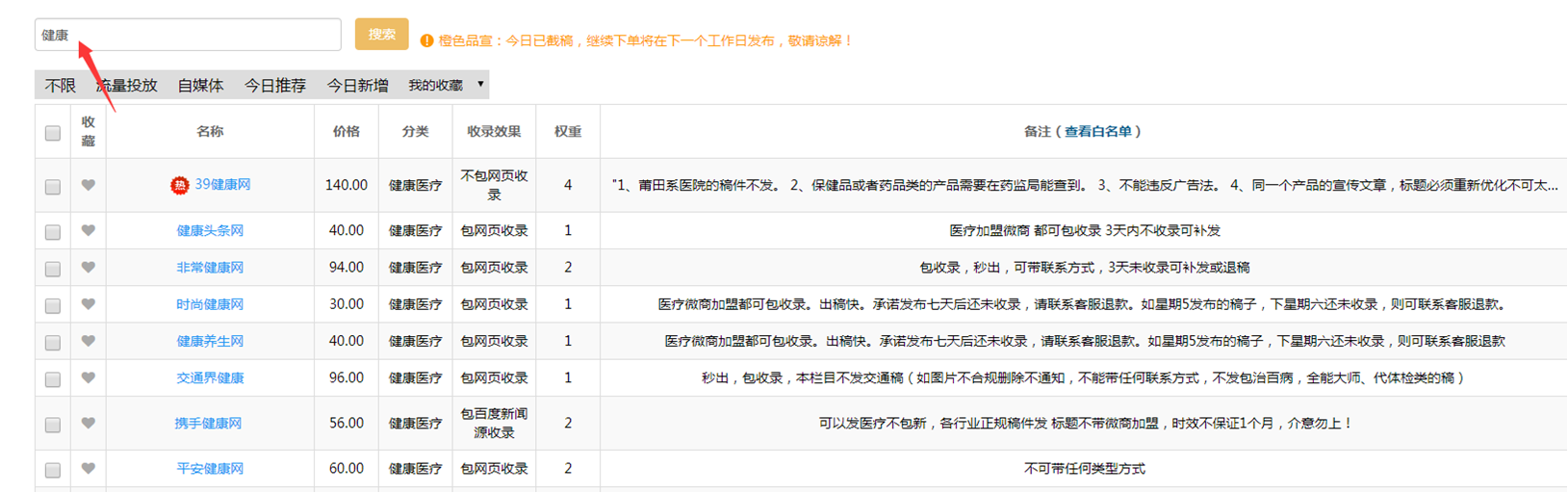Open the 平安健康网 media link
Image resolution: width=1568 pixels, height=493 pixels.
(x=210, y=469)
